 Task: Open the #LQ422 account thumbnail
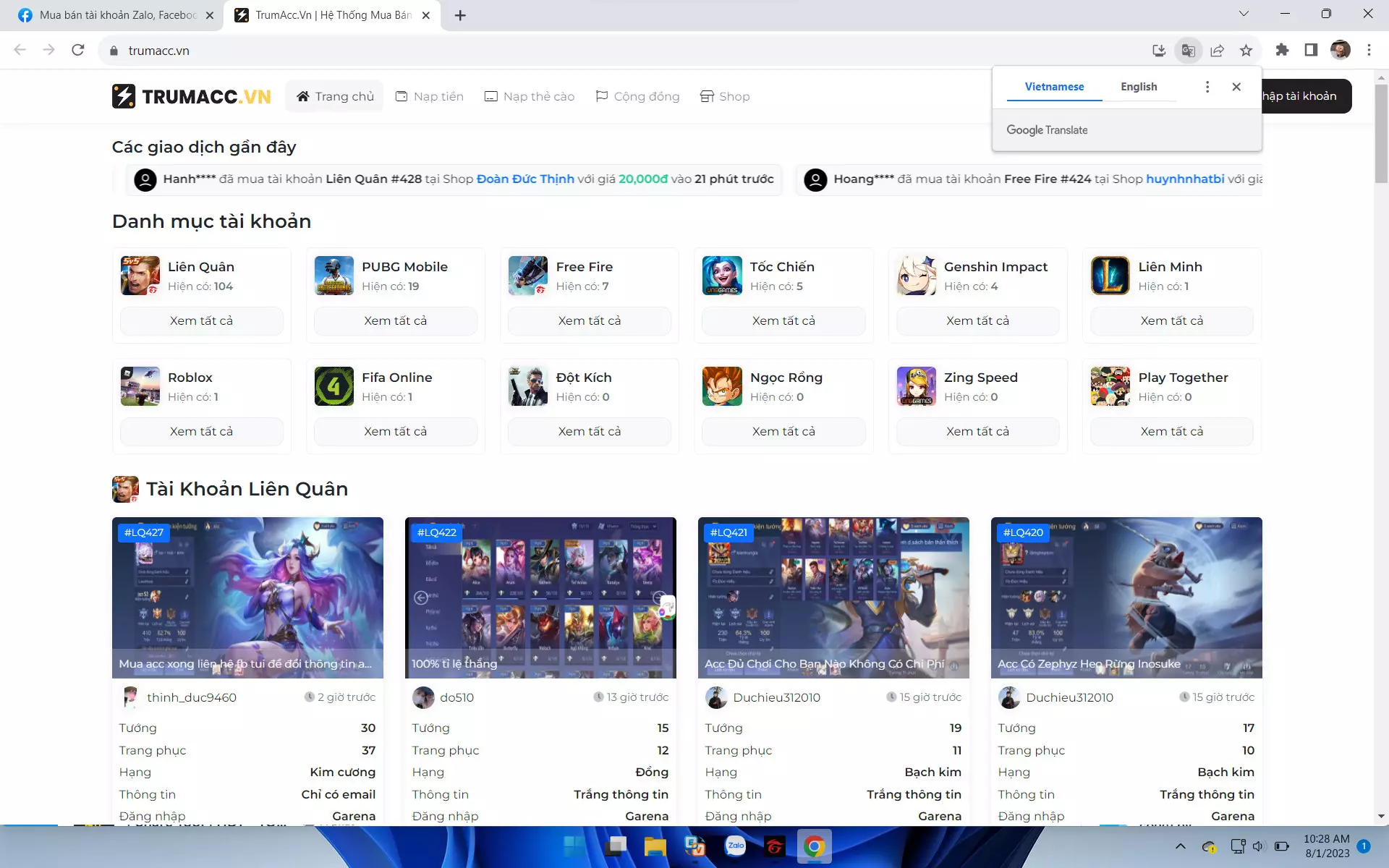(x=540, y=597)
